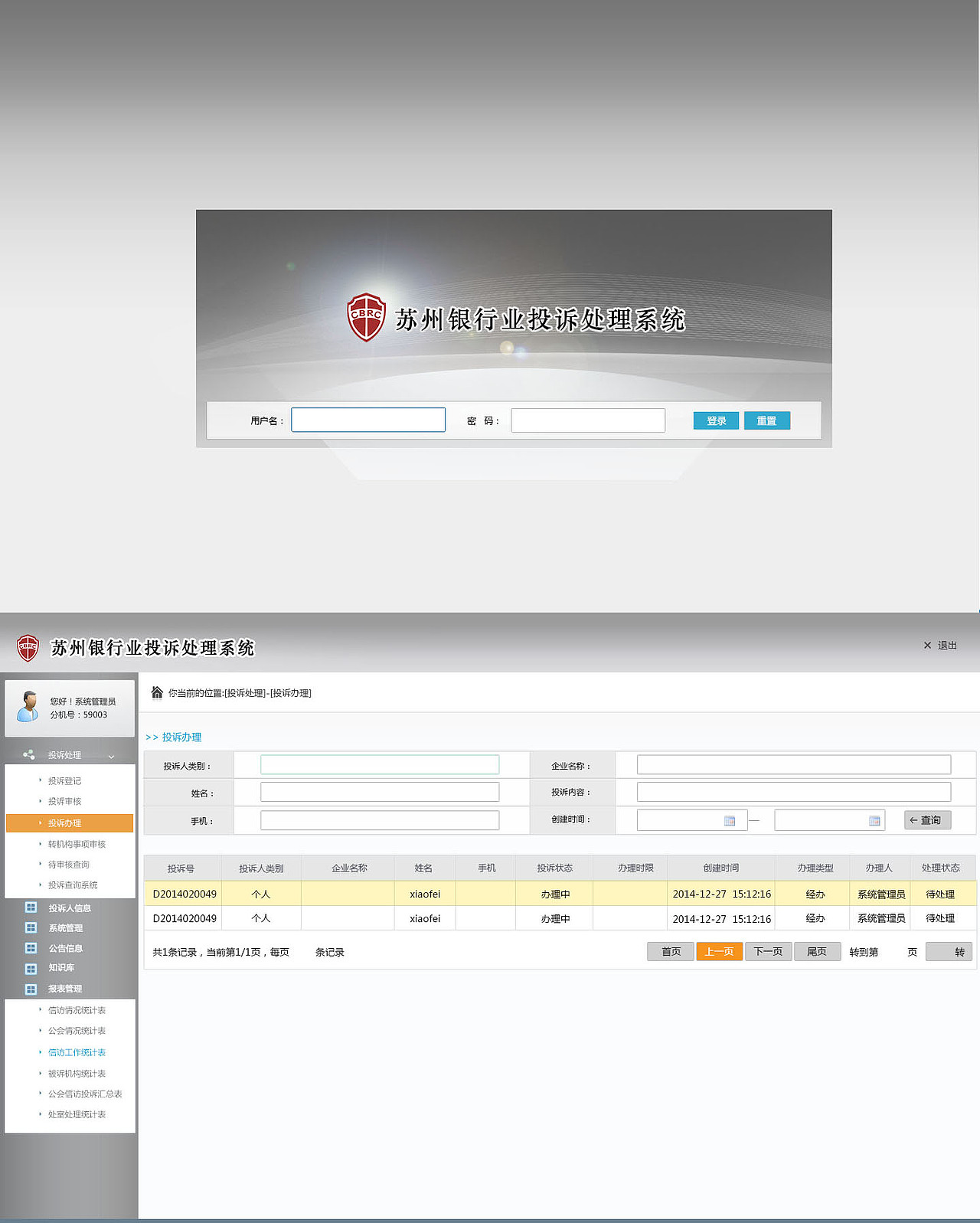Click the 投诉号 column header

[x=181, y=868]
